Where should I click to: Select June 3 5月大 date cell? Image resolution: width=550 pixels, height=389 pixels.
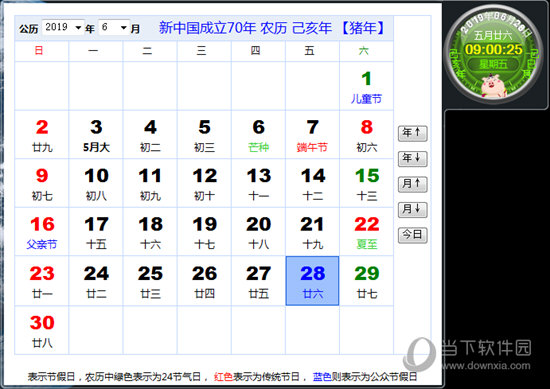pos(96,135)
